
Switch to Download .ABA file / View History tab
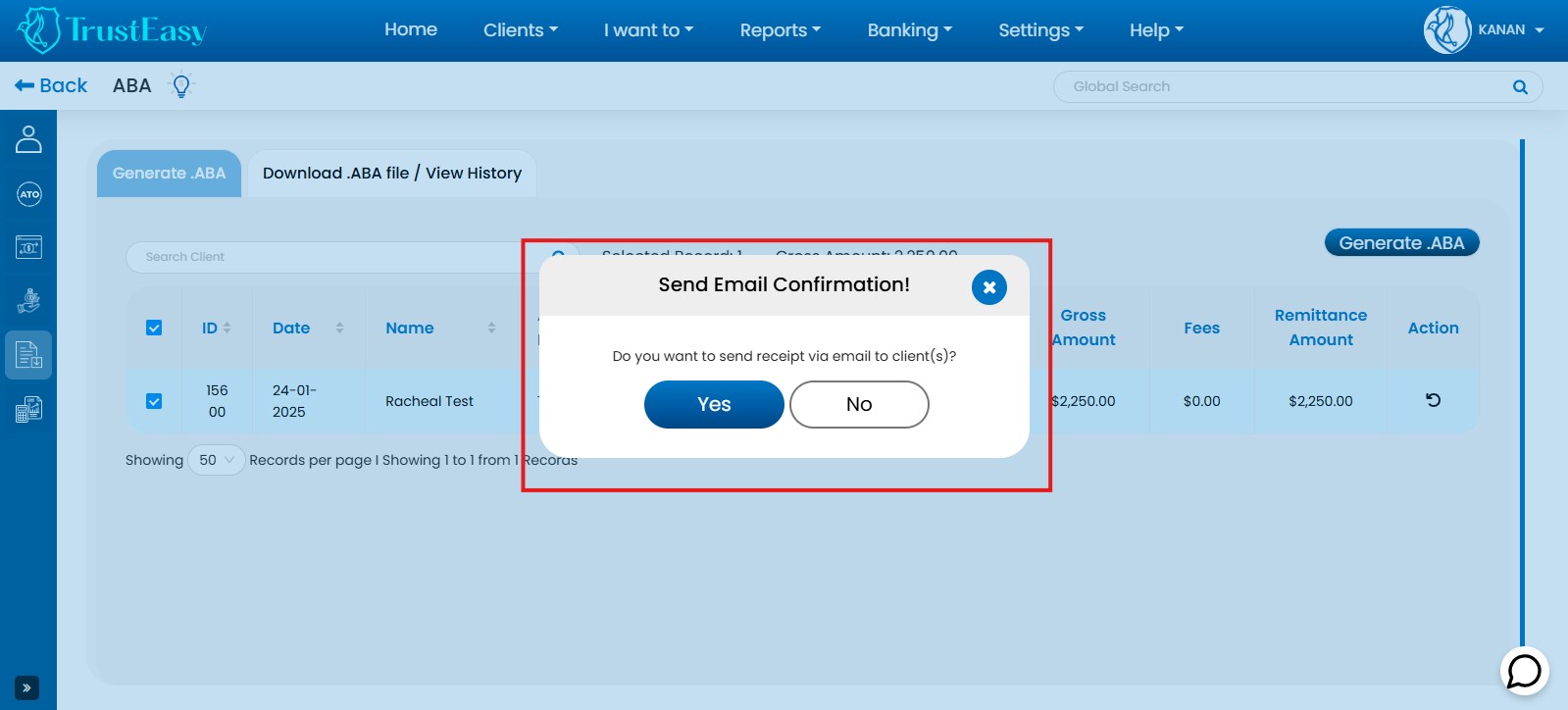[391, 174]
